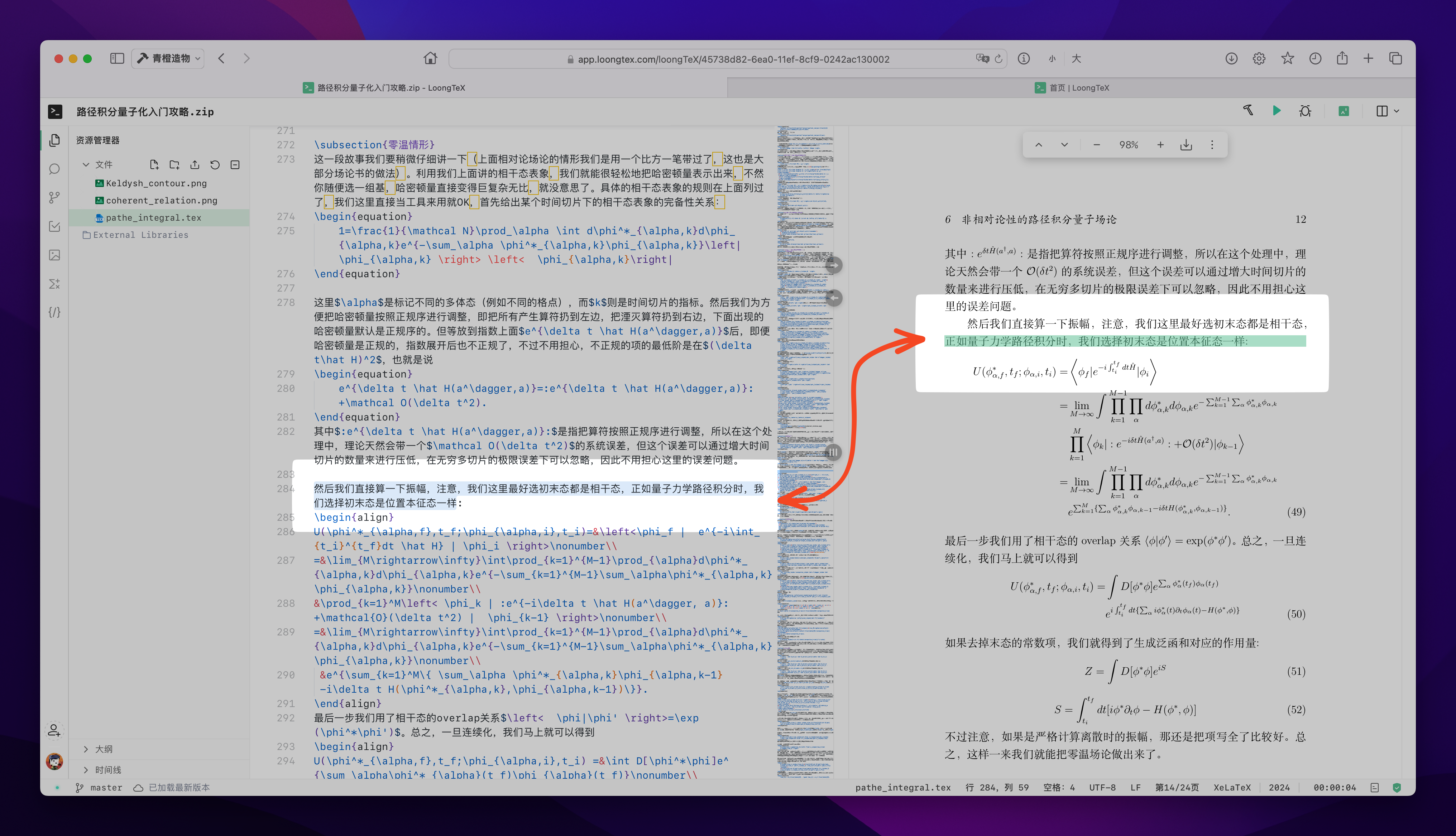Open the formula sigma panel in the sidebar

coord(54,284)
